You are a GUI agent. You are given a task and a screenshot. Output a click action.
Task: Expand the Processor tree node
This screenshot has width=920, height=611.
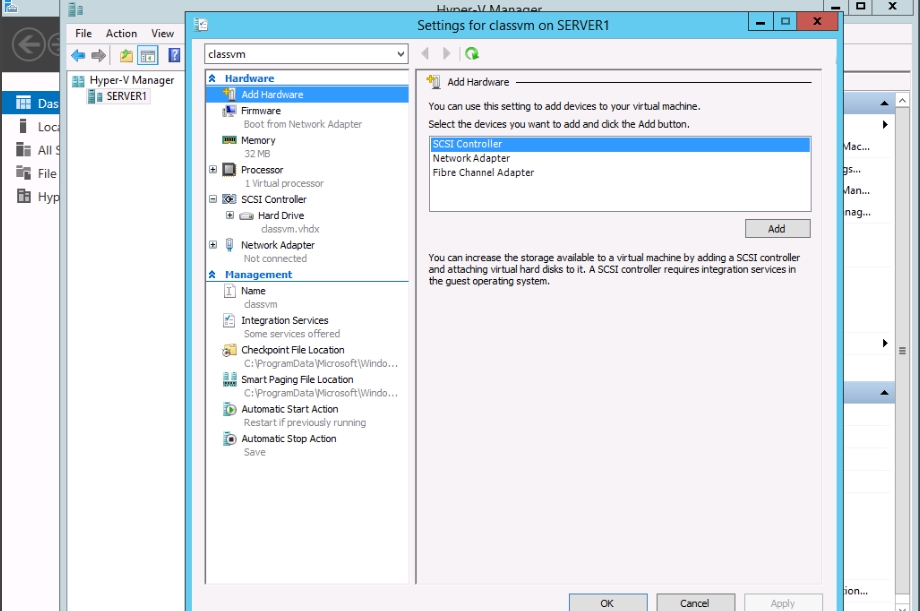[x=213, y=170]
